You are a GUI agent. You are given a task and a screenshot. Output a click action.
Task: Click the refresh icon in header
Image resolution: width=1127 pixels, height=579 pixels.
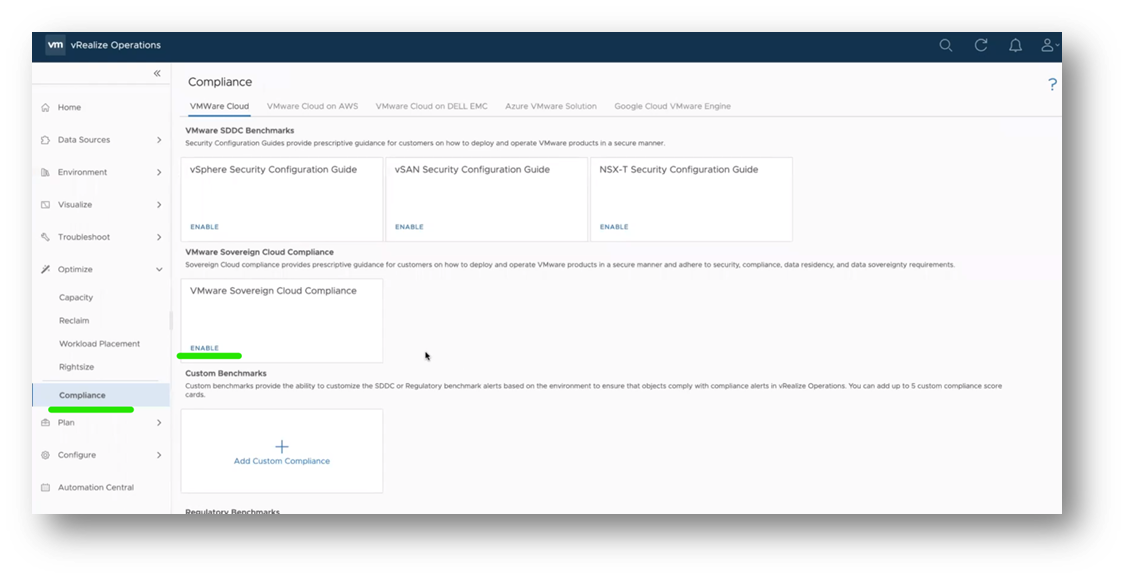[x=980, y=45]
